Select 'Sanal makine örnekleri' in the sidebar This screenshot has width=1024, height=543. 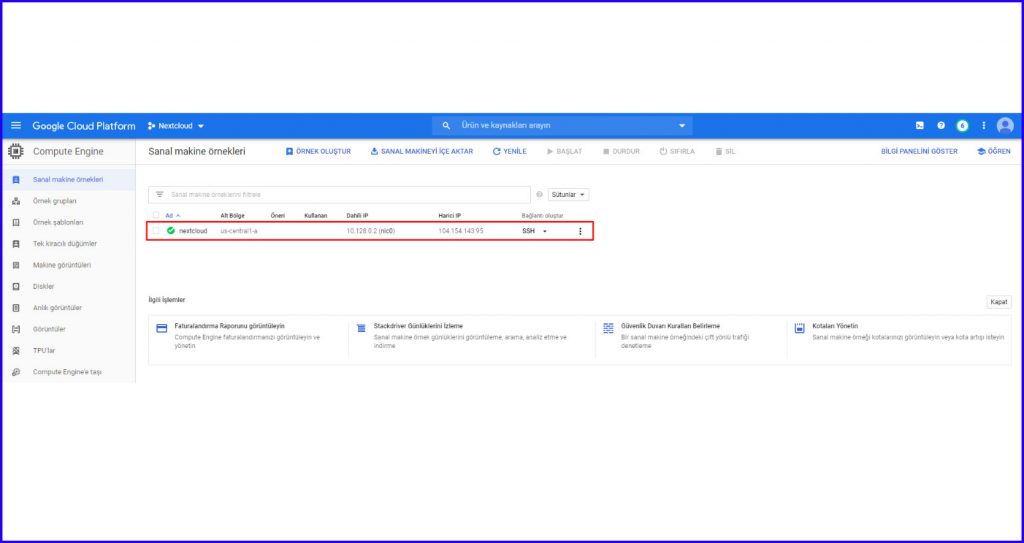[x=68, y=180]
